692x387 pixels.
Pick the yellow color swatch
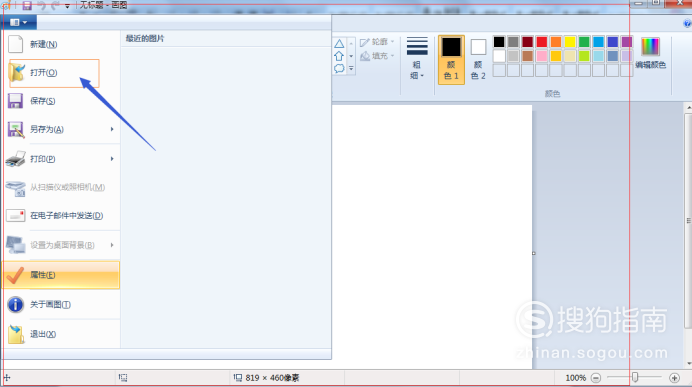coord(570,42)
